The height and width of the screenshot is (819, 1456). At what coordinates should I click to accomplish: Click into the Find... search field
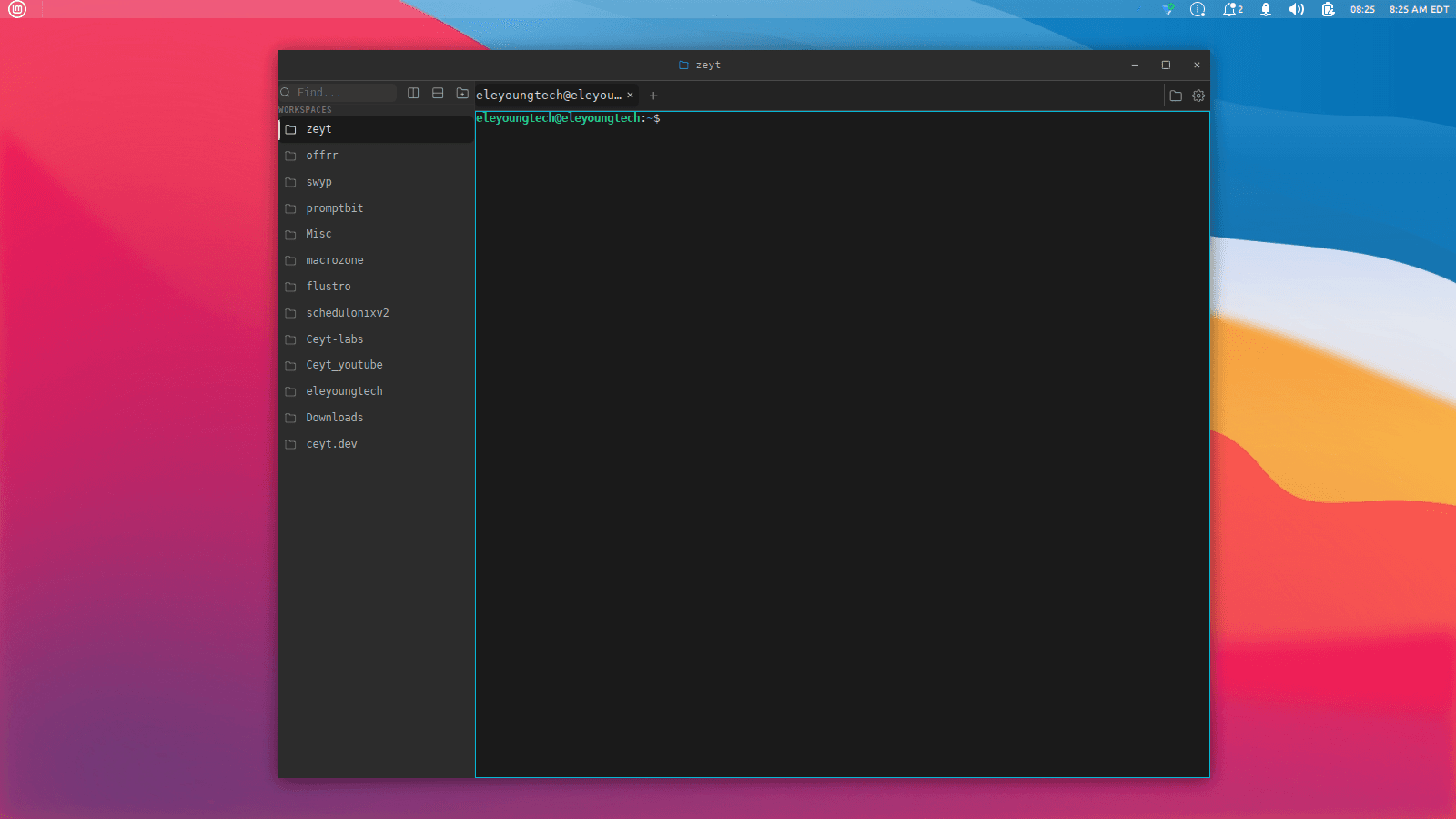point(339,93)
